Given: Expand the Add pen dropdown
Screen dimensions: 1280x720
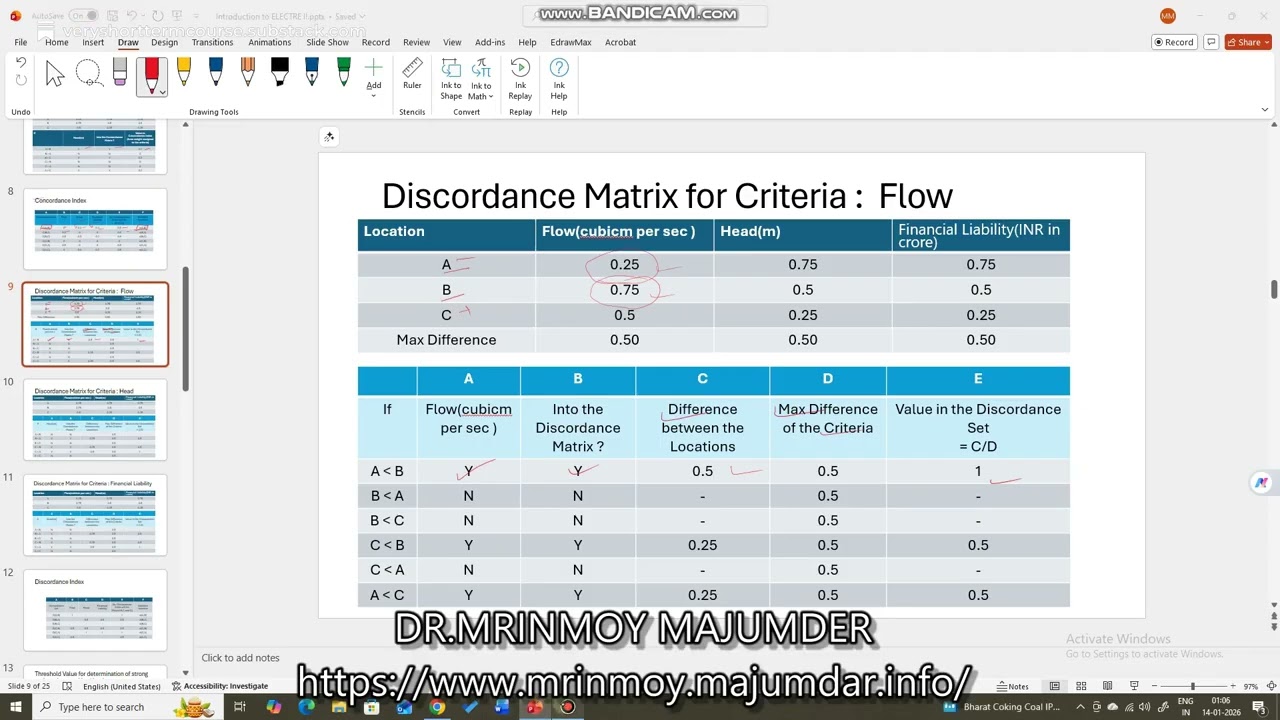Looking at the screenshot, I should pos(374,95).
